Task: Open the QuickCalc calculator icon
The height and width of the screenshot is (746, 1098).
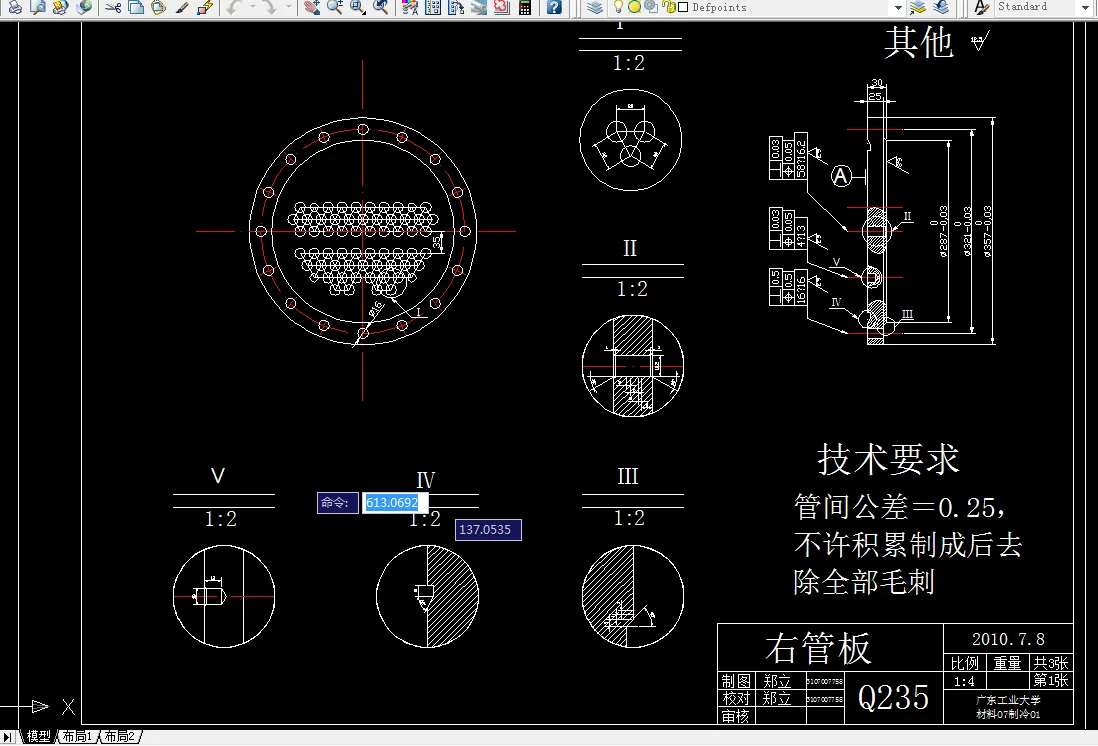Action: coord(524,8)
